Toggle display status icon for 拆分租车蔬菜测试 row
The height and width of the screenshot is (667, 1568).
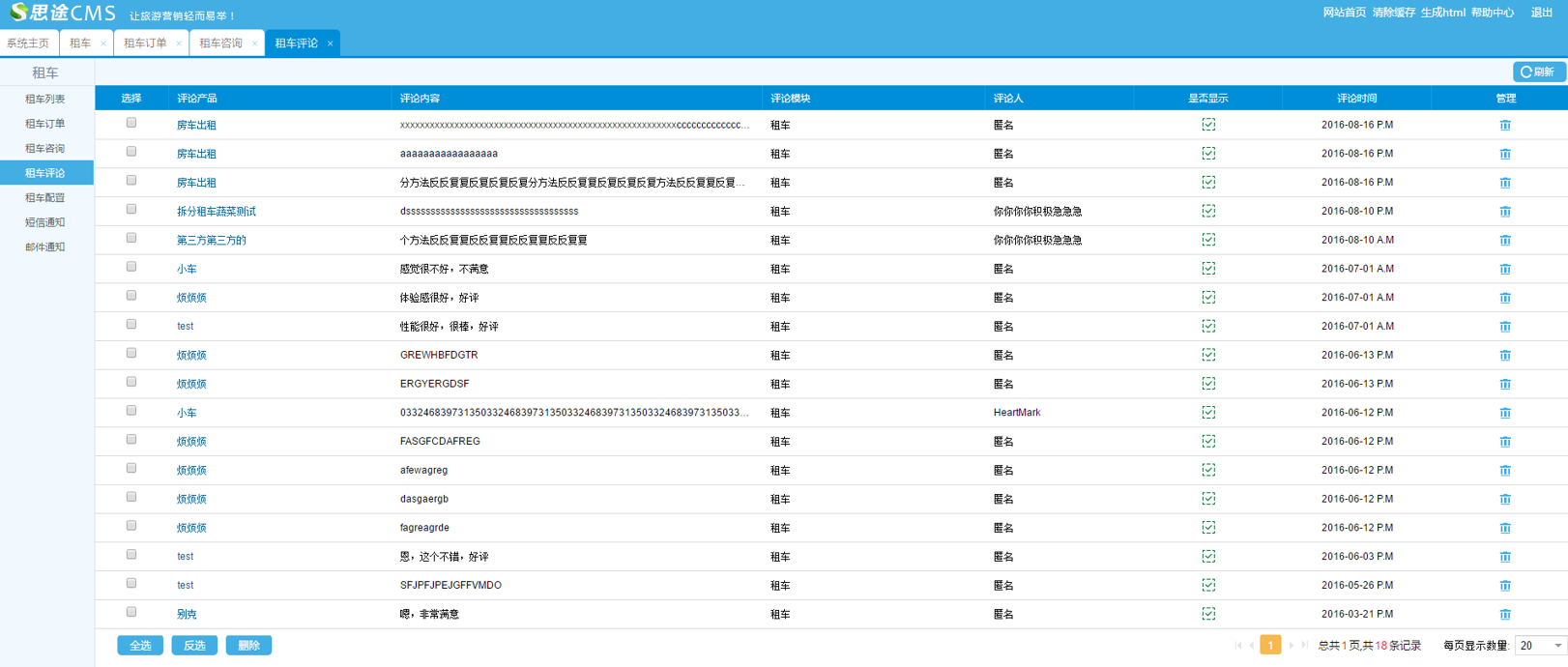[x=1208, y=211]
